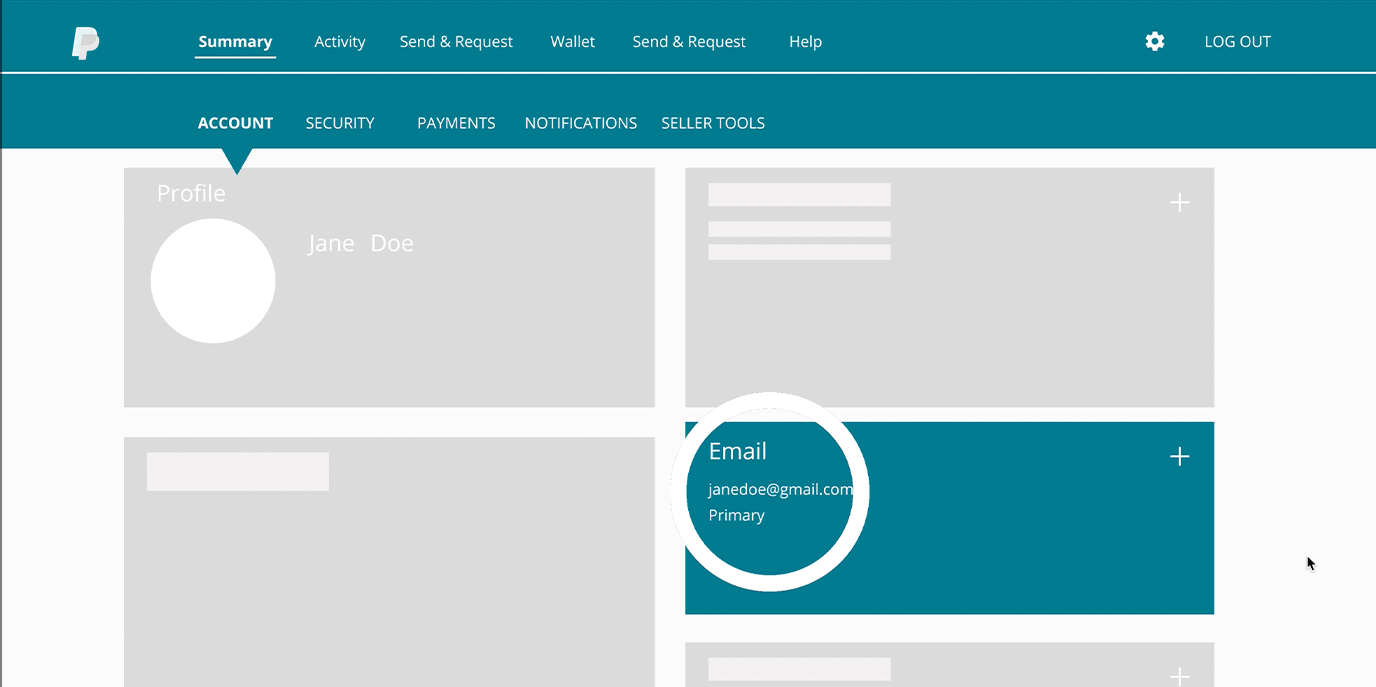Viewport: 1376px width, 687px height.
Task: Open the NOTIFICATIONS tab
Action: (581, 123)
